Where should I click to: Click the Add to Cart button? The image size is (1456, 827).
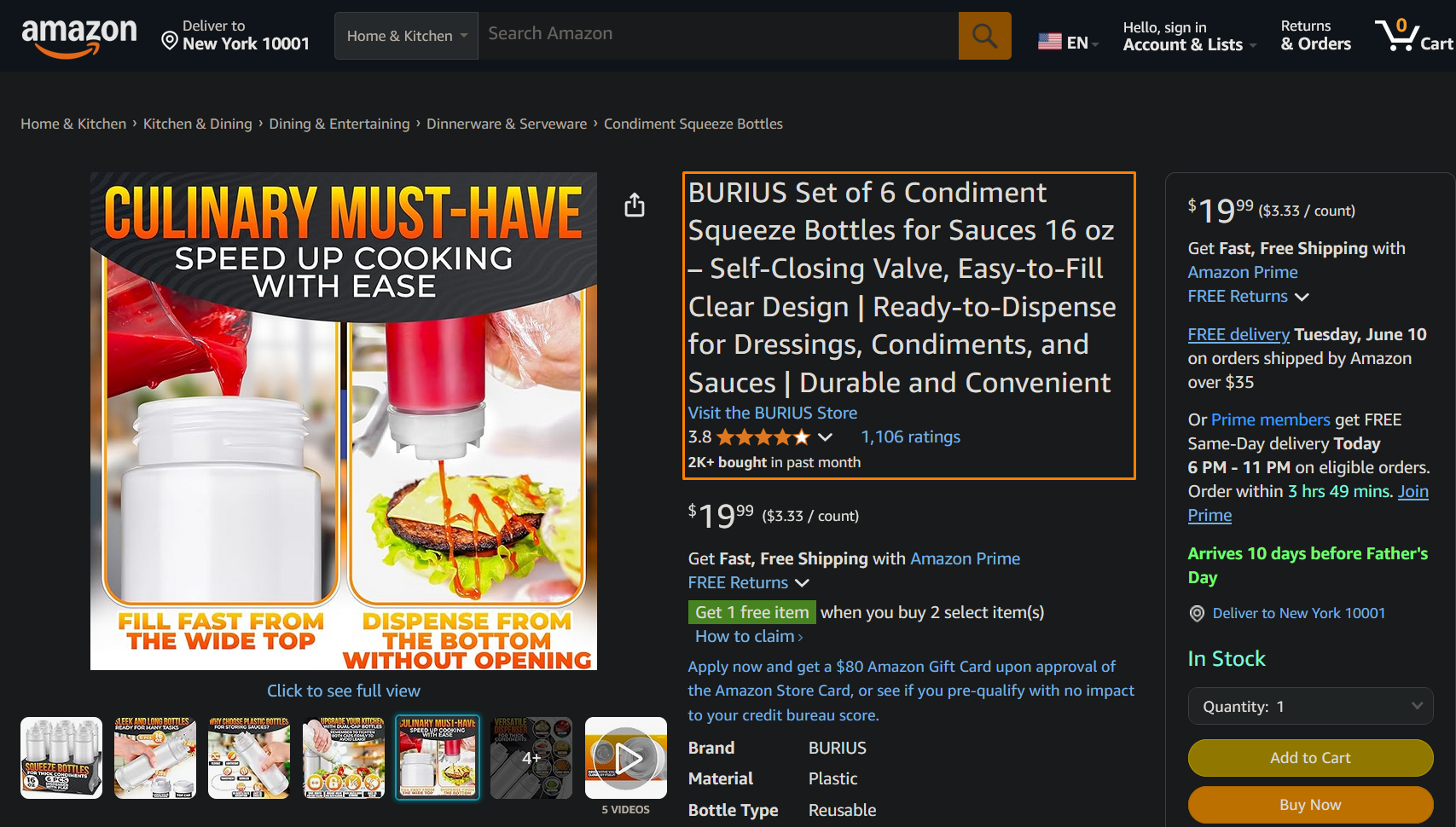click(x=1310, y=758)
